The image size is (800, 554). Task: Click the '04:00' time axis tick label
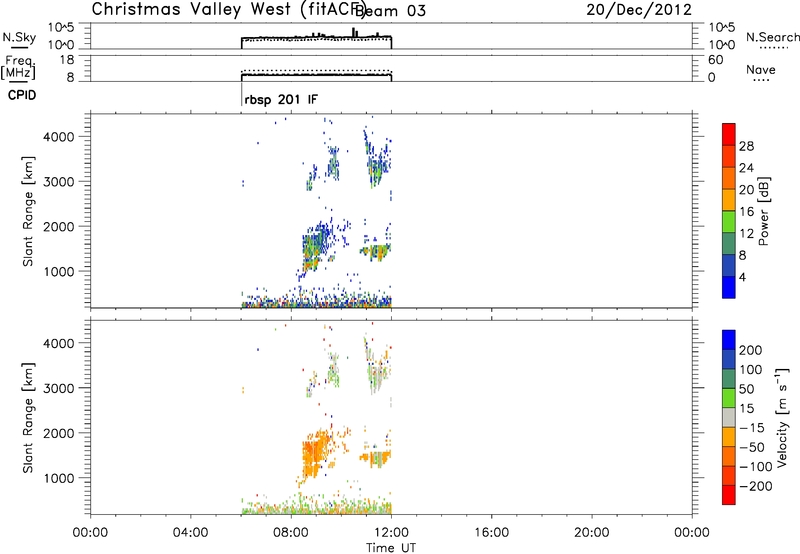pyautogui.click(x=190, y=533)
